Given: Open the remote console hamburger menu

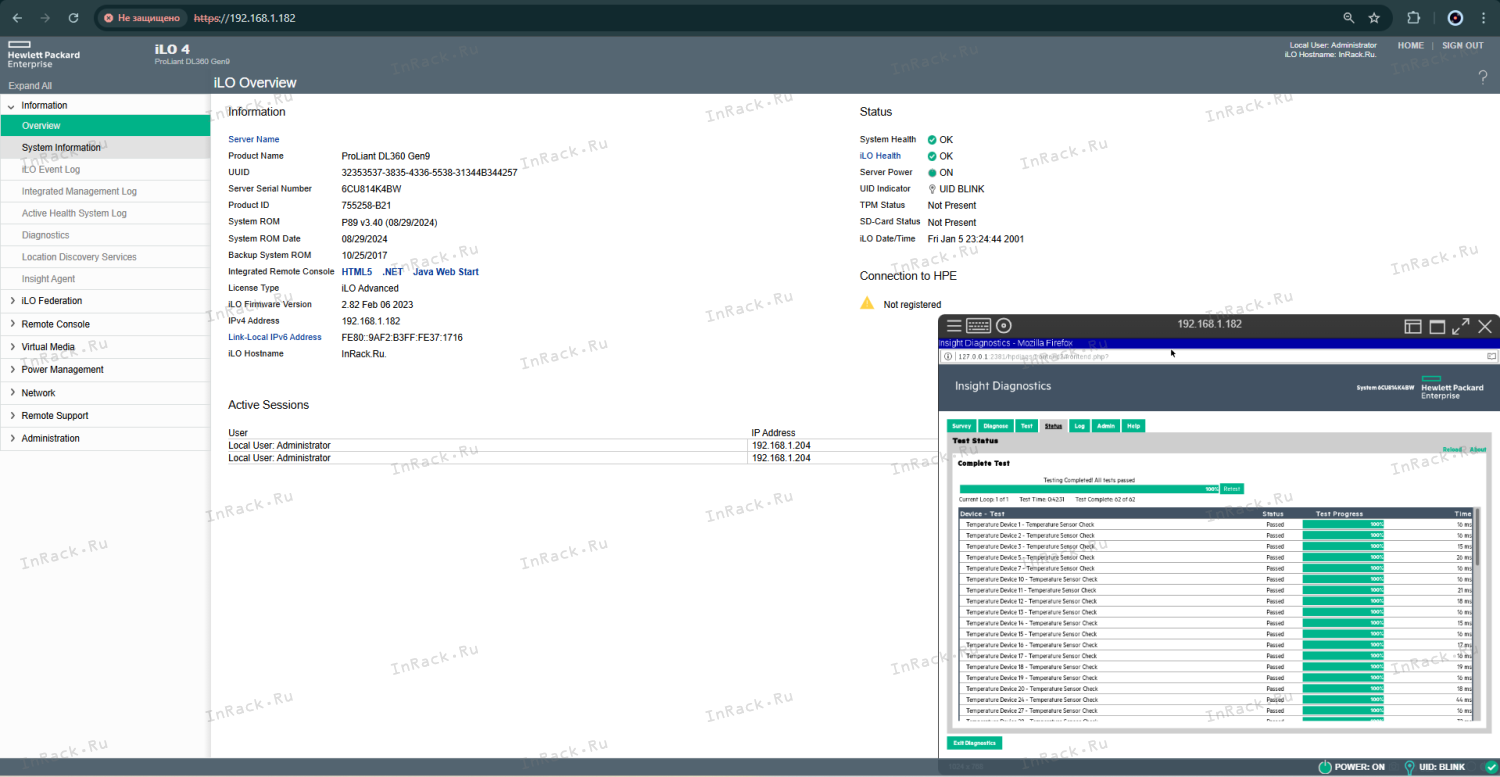Looking at the screenshot, I should [x=954, y=326].
